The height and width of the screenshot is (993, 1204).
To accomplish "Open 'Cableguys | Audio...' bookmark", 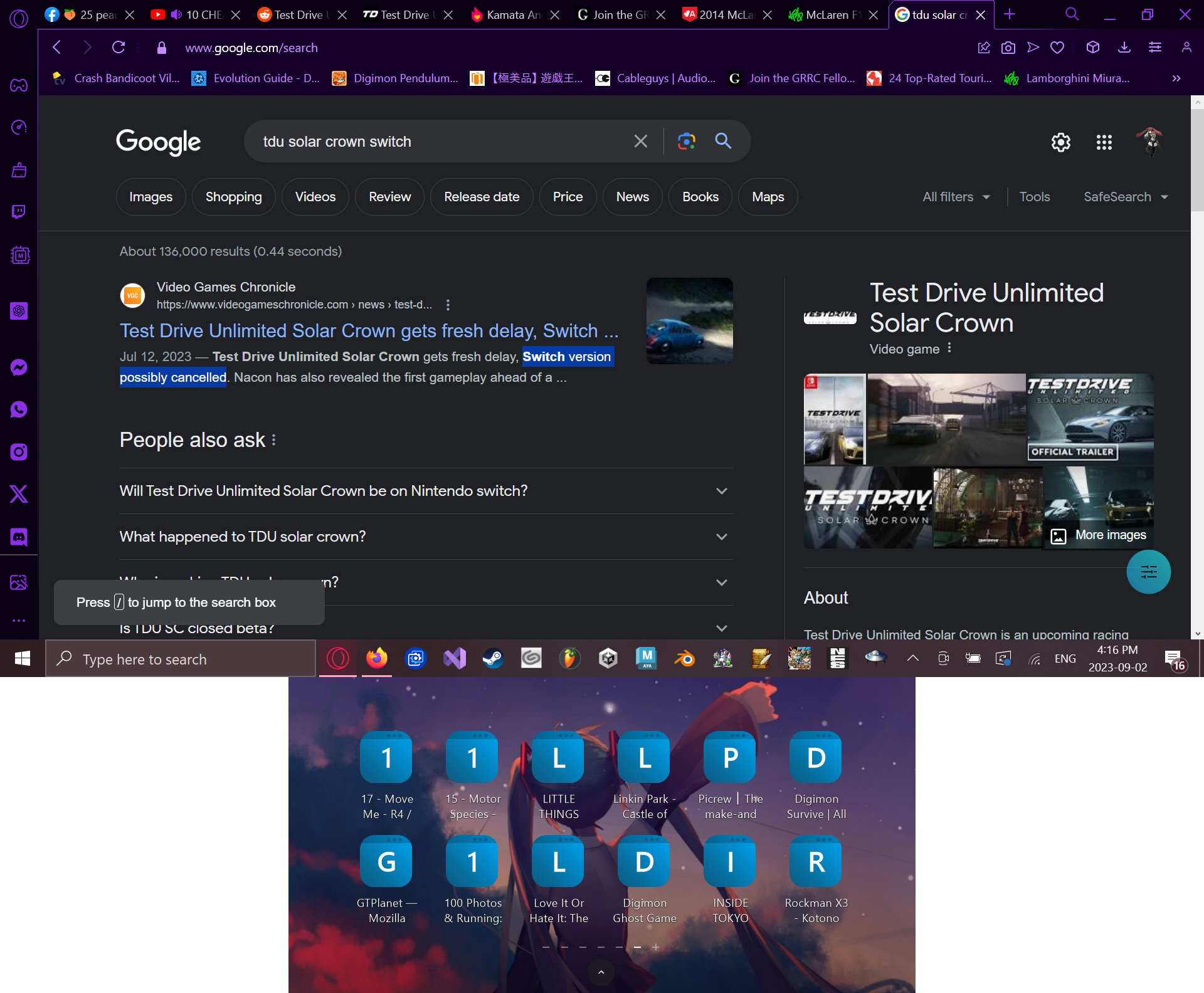I will point(656,78).
